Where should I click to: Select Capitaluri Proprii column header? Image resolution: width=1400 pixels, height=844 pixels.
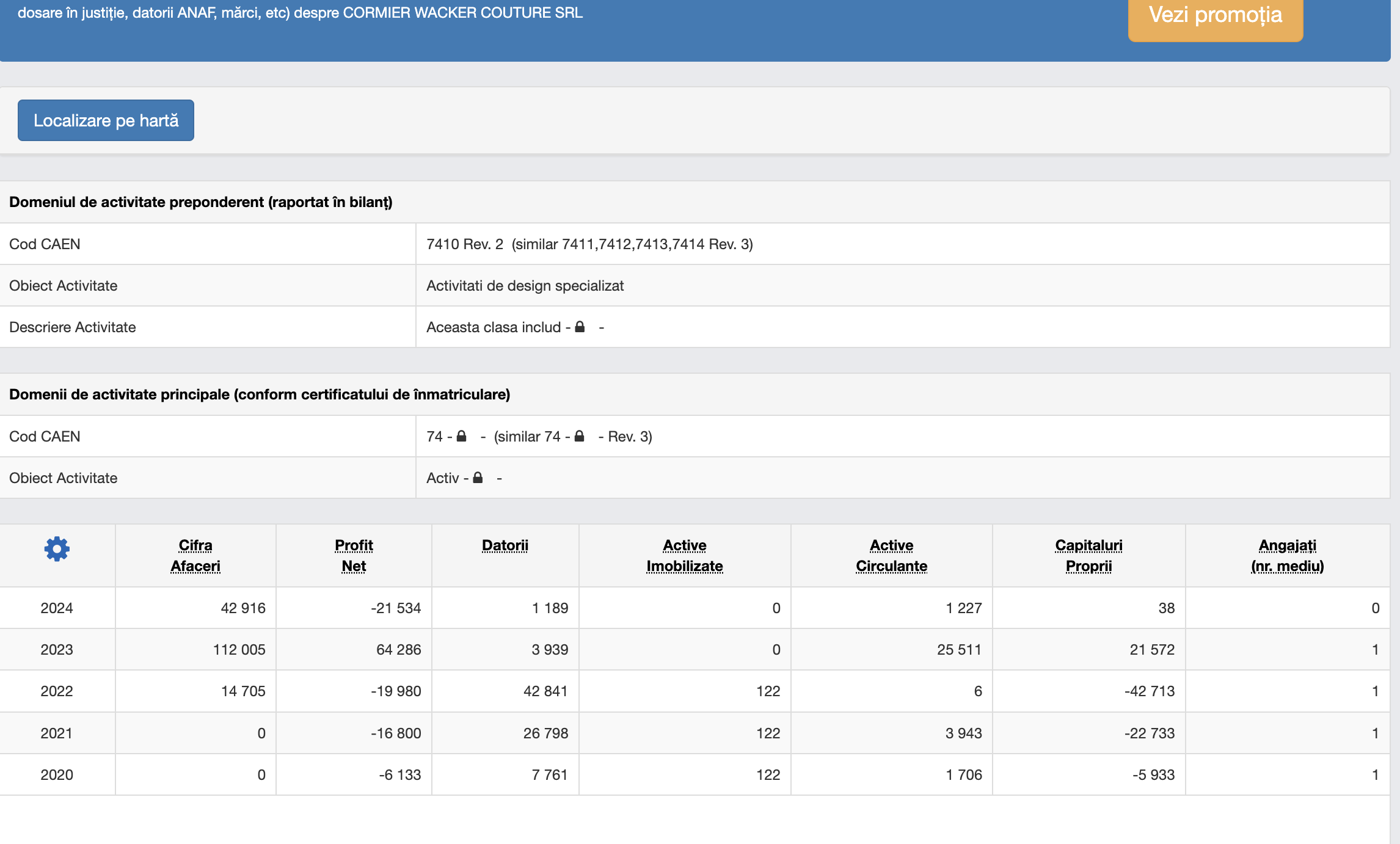pyautogui.click(x=1088, y=556)
